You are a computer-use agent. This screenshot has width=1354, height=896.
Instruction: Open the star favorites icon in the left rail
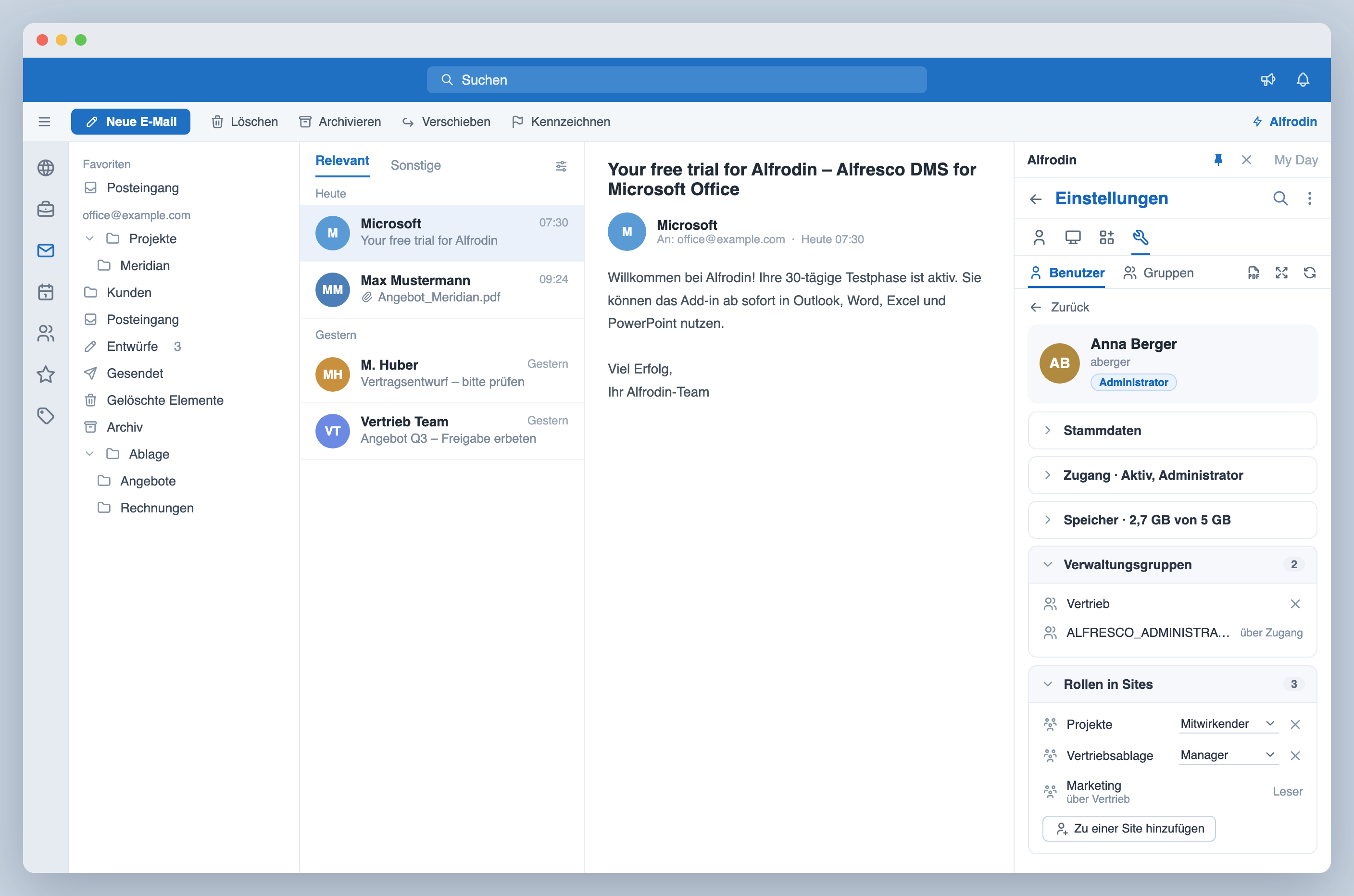pos(46,374)
